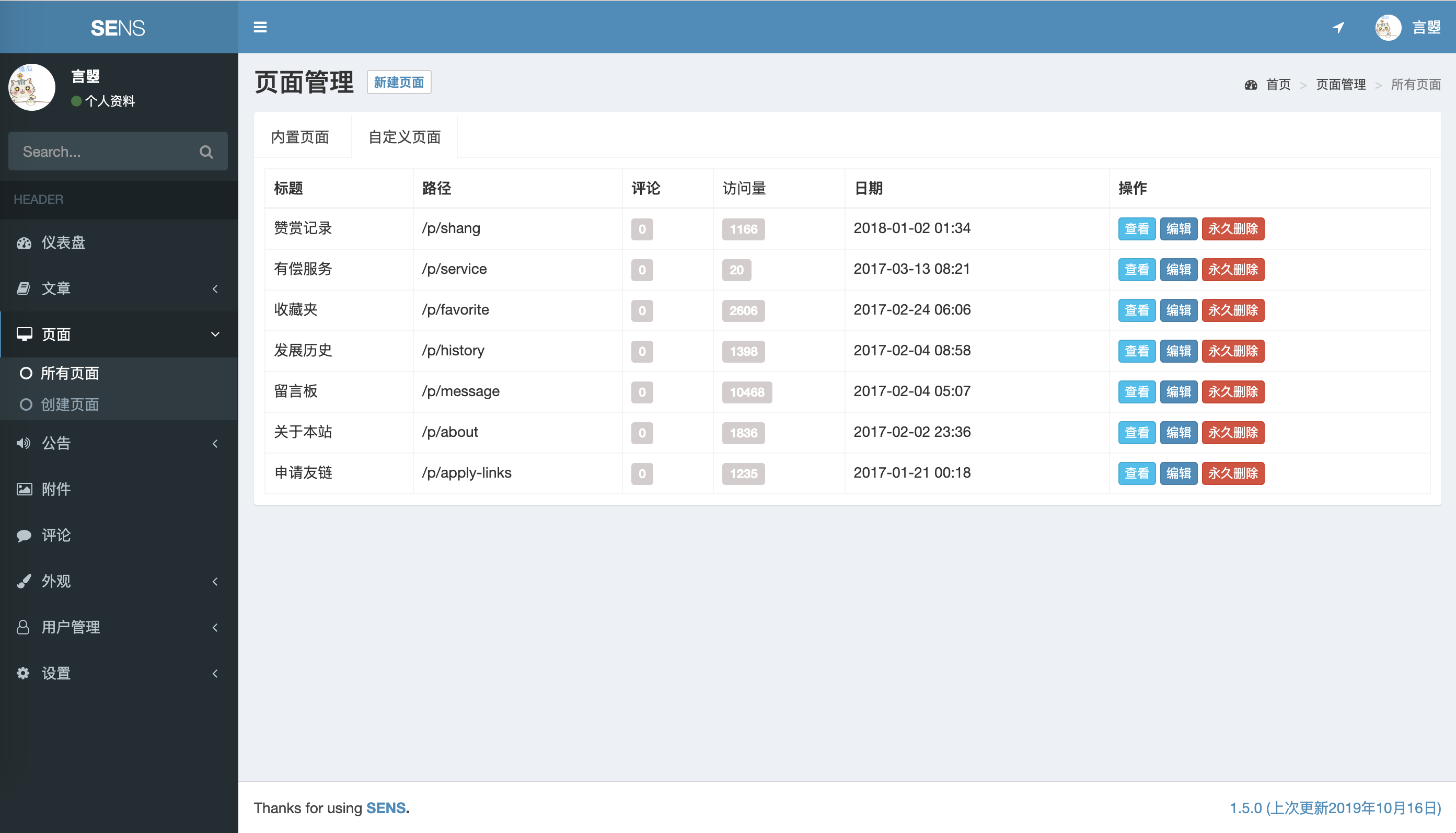This screenshot has height=833, width=1456.
Task: Click 永久删除 for the 留言板 page
Action: pyautogui.click(x=1232, y=392)
